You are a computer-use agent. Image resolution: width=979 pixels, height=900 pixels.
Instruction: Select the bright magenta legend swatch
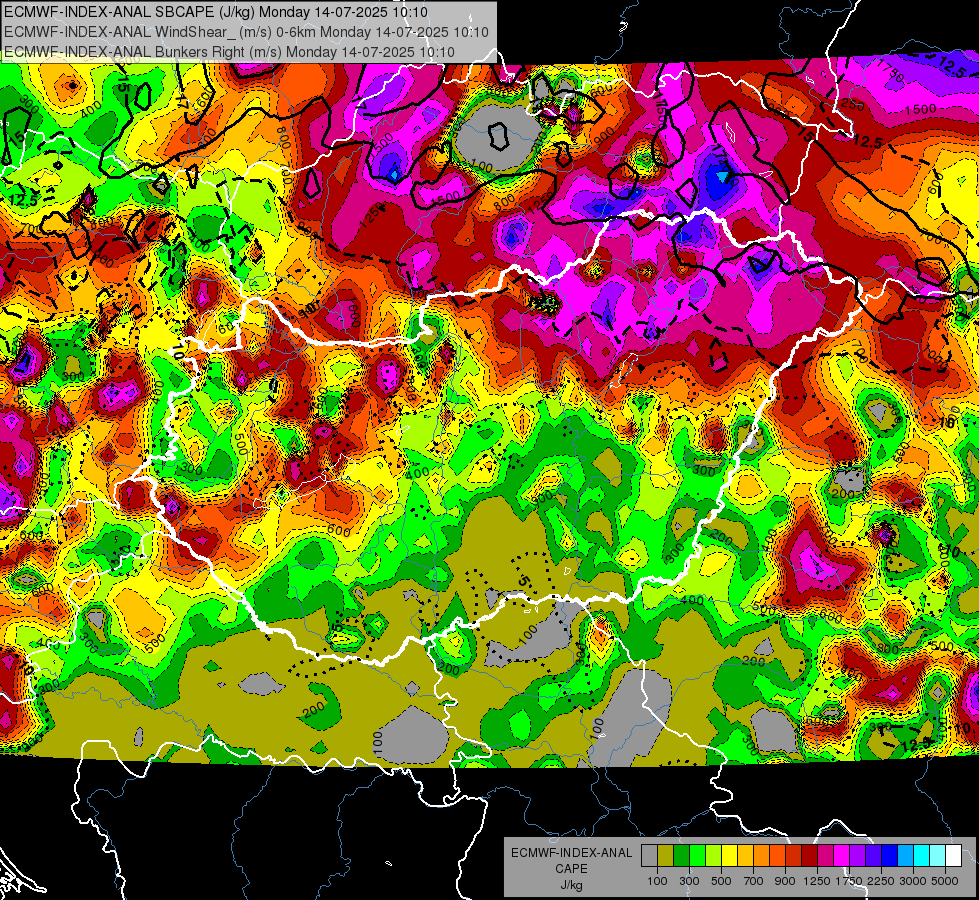[842, 856]
